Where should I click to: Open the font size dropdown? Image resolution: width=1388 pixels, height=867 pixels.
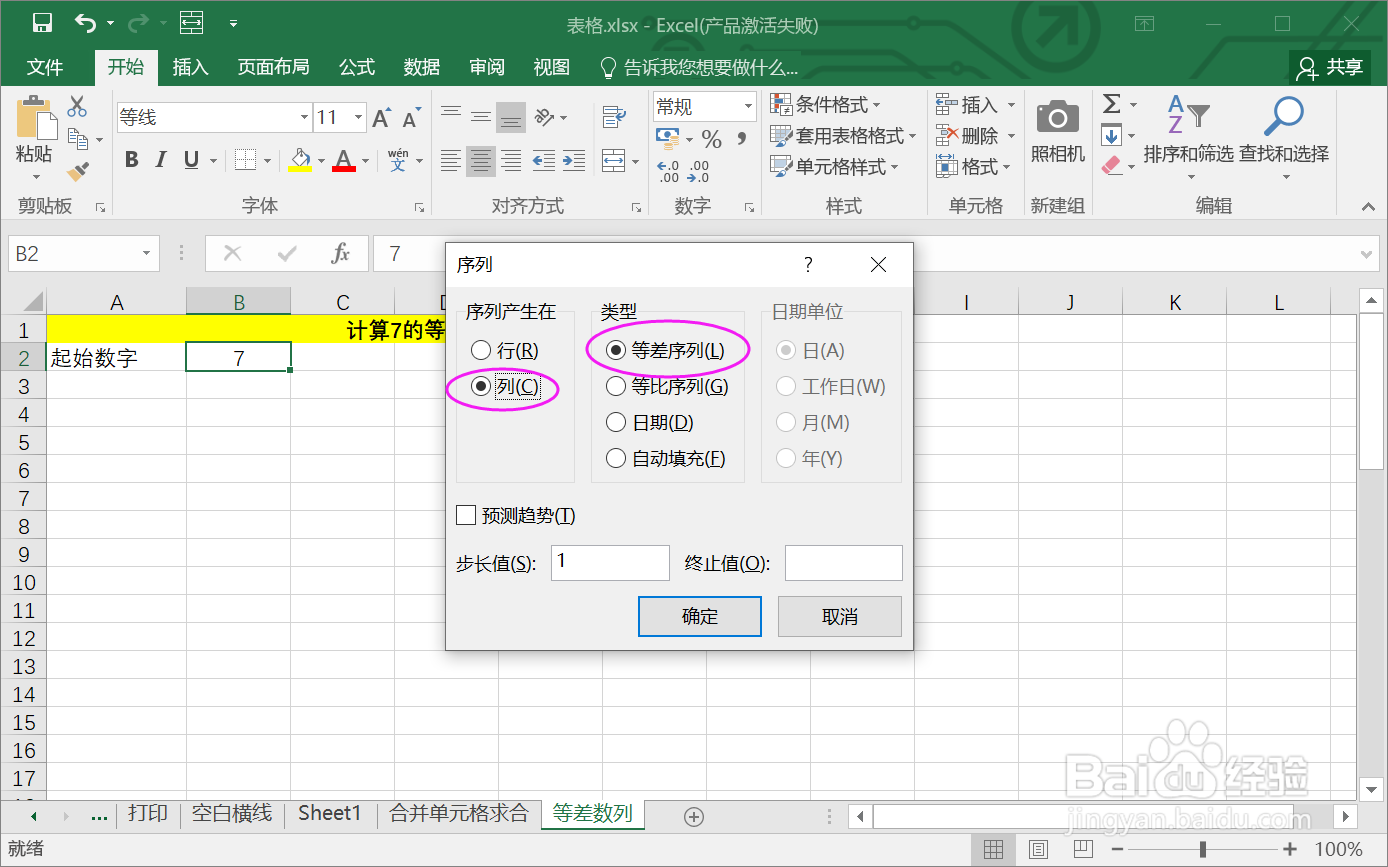356,117
